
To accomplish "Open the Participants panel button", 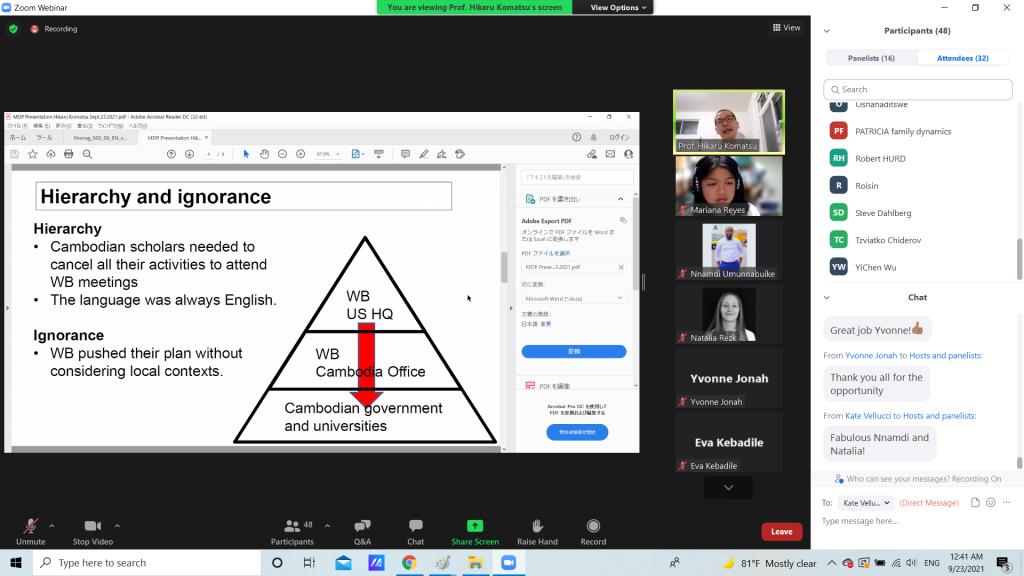I will [x=292, y=532].
